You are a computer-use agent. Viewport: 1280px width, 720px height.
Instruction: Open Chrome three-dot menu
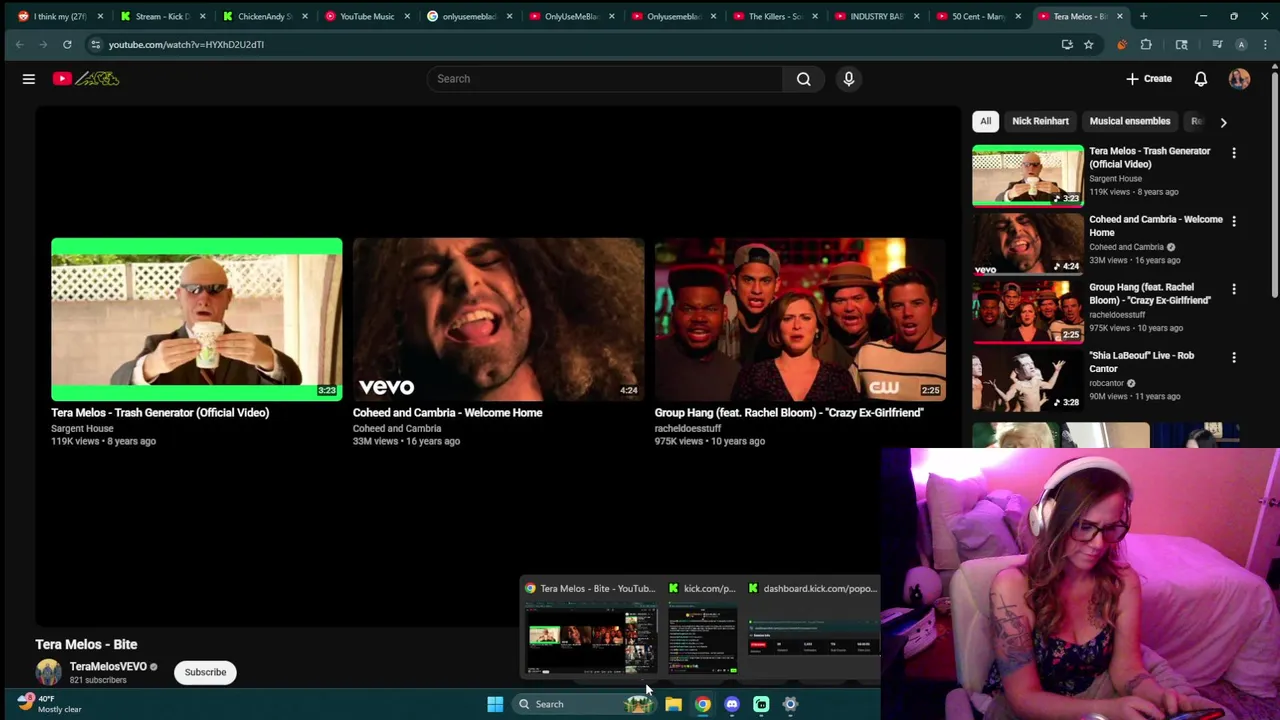point(1265,44)
